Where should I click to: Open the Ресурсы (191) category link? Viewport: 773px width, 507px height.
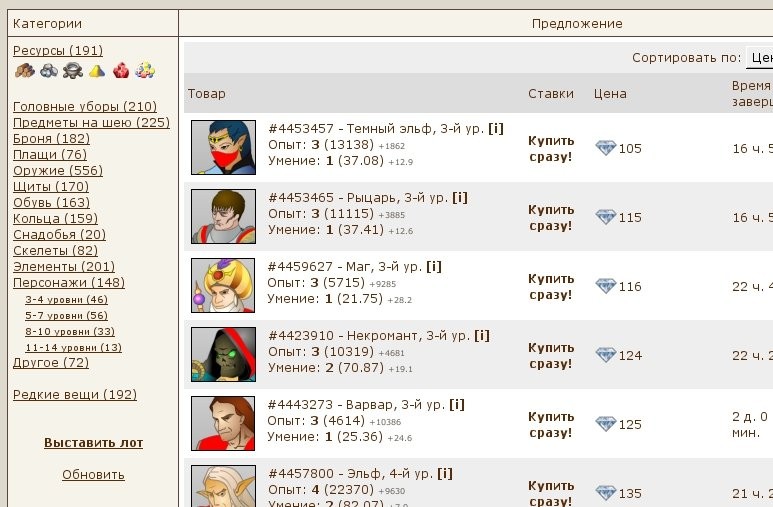click(x=58, y=51)
